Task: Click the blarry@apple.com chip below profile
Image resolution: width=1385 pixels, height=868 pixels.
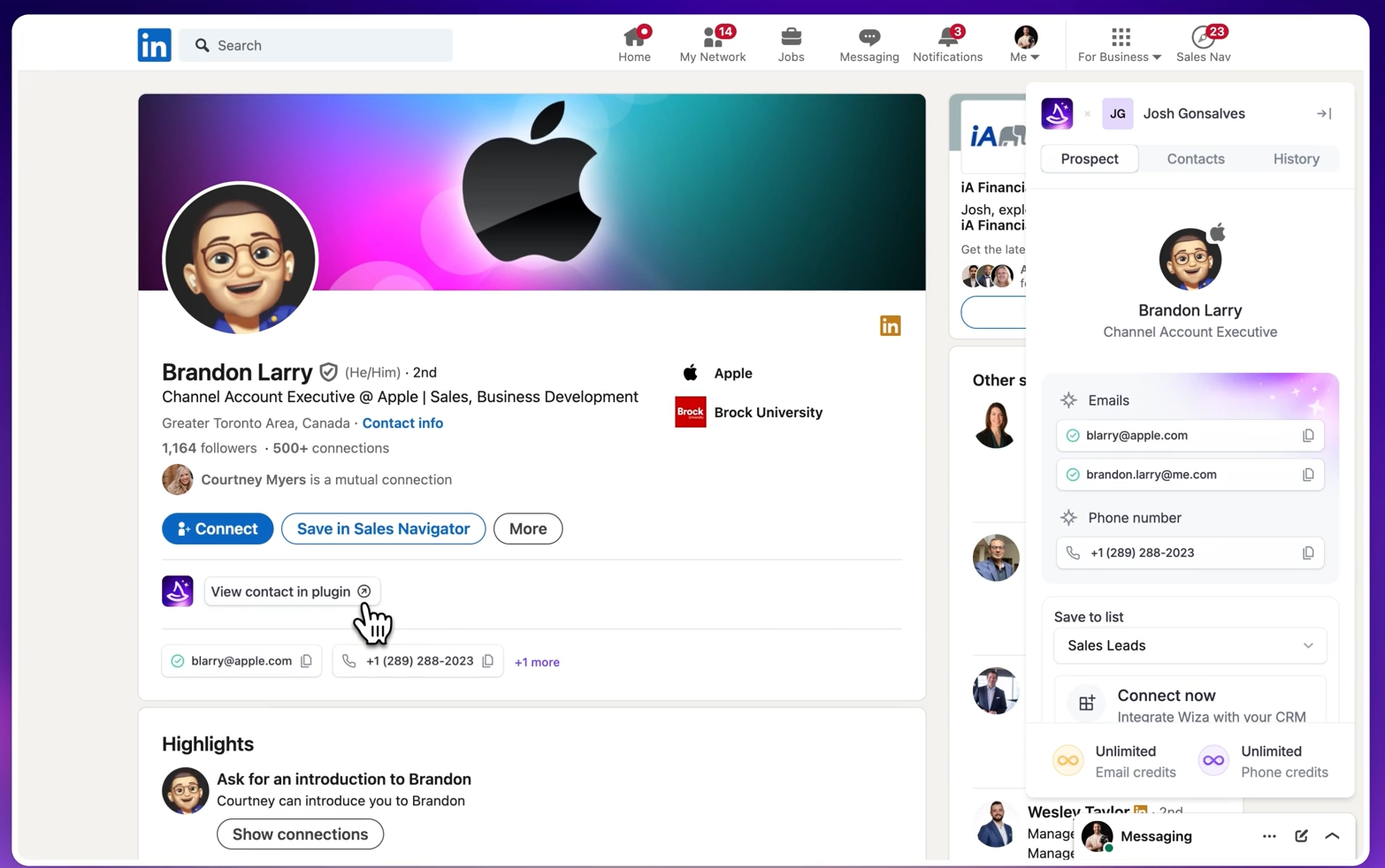Action: pos(241,661)
